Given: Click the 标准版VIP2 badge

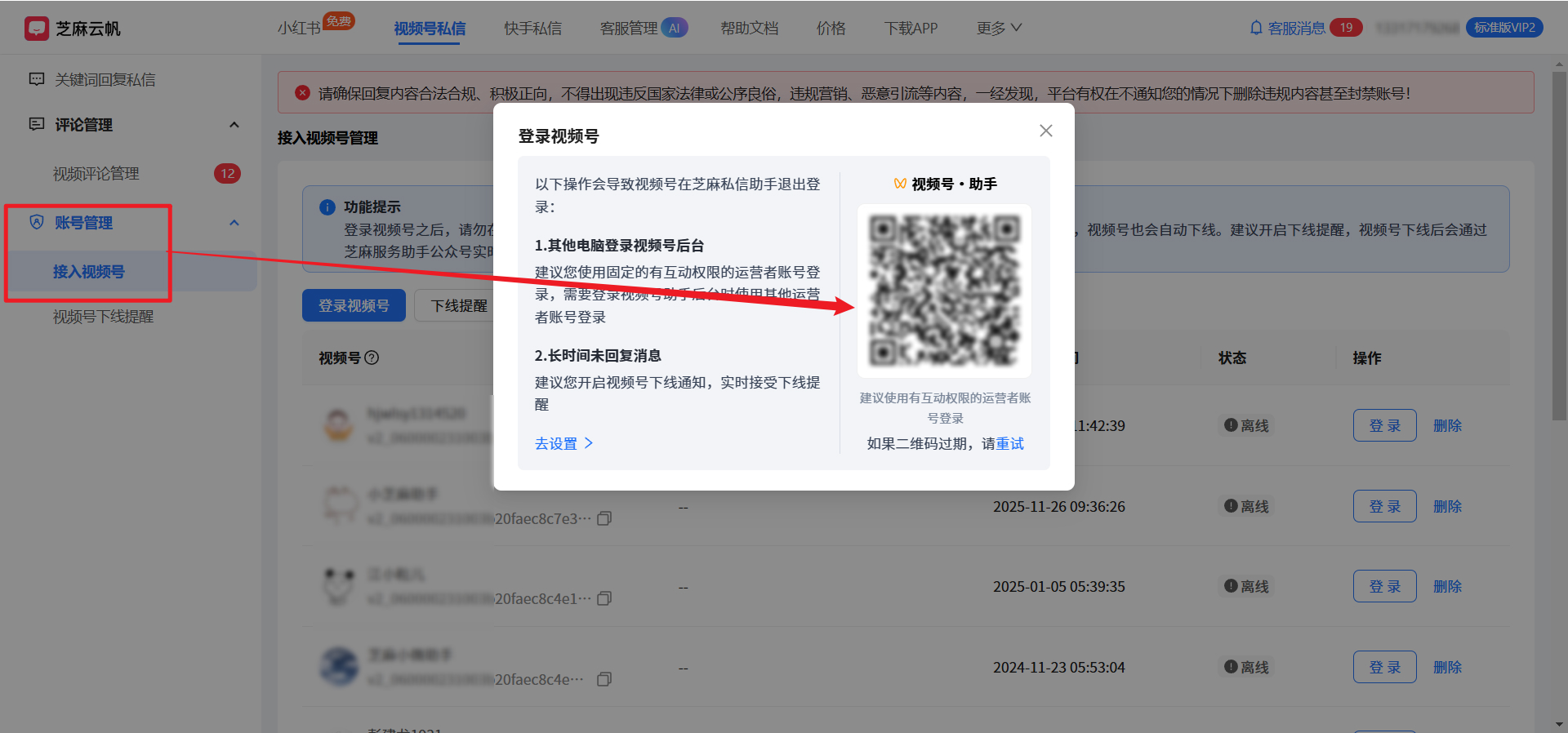Looking at the screenshot, I should (x=1504, y=28).
